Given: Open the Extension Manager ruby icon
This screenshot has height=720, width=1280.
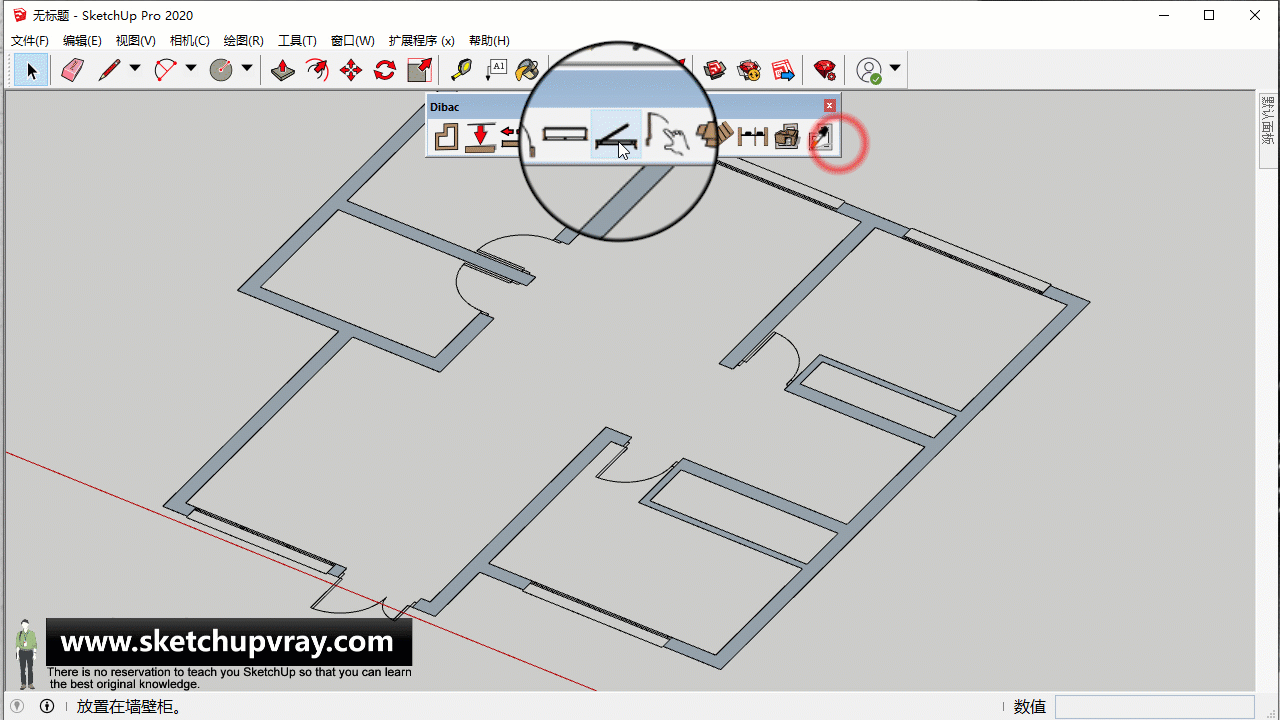Looking at the screenshot, I should tap(825, 70).
